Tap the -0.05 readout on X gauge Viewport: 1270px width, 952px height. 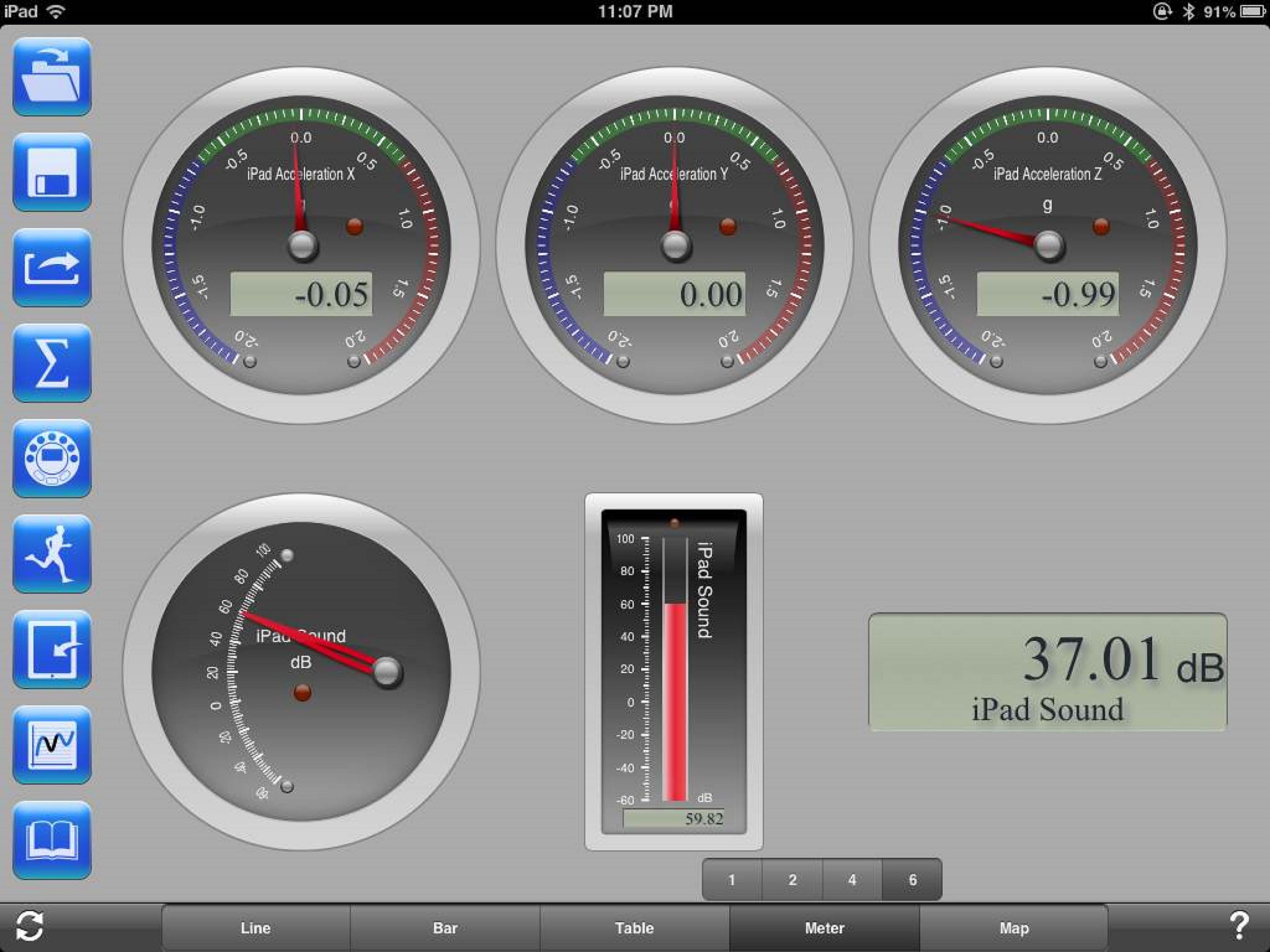[301, 294]
